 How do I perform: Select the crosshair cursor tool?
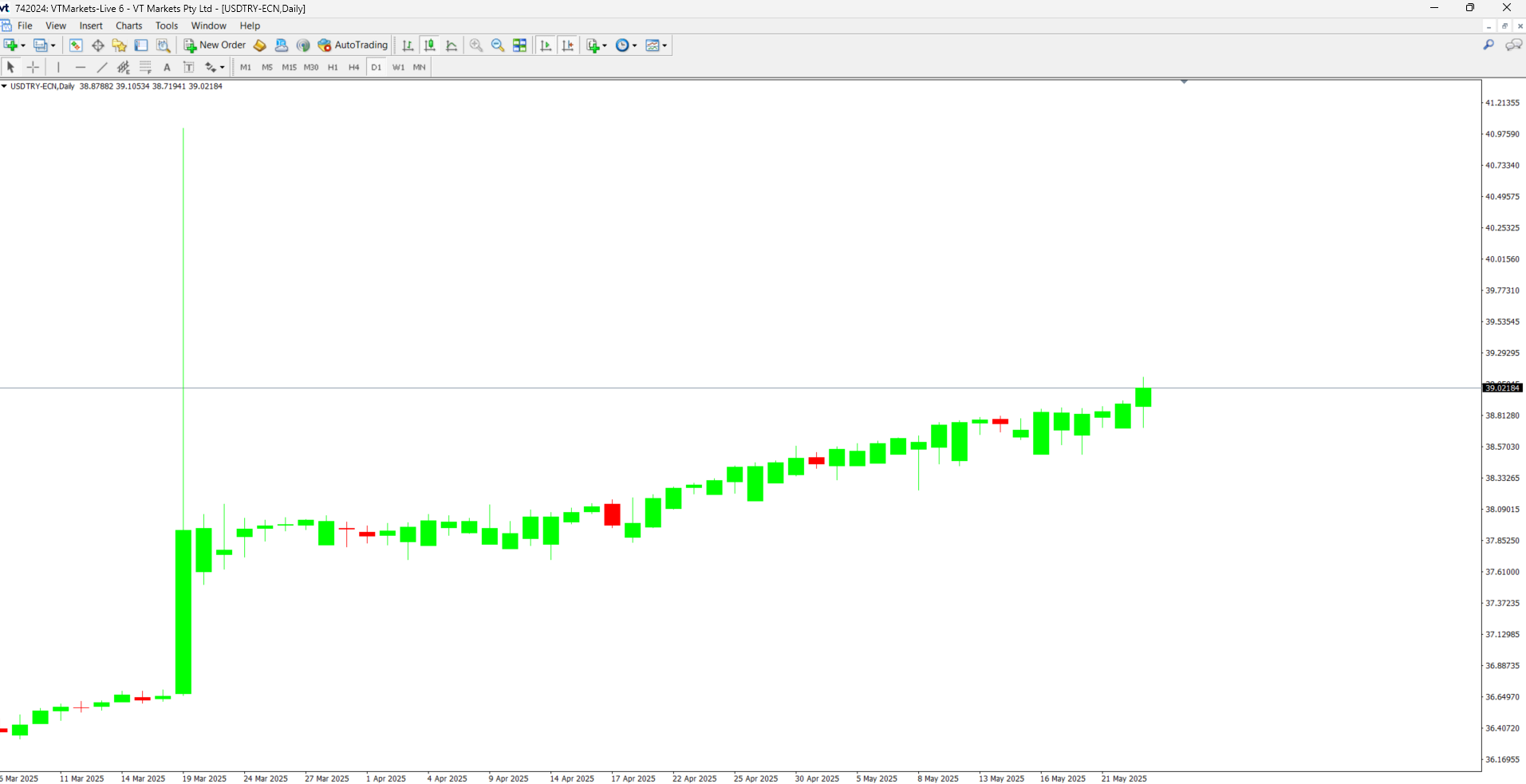[33, 68]
